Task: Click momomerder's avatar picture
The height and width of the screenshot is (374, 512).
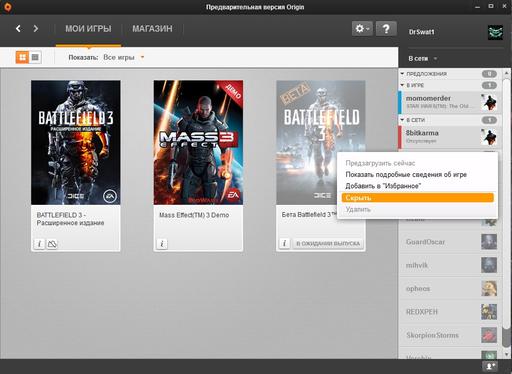Action: [x=489, y=102]
